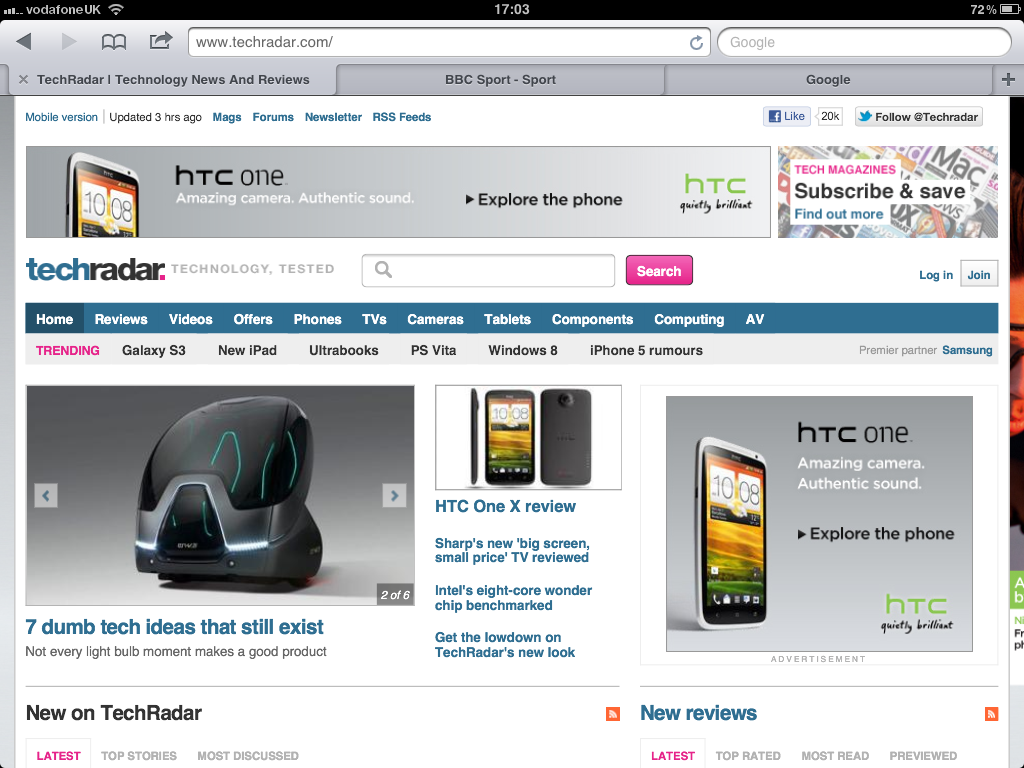Open Intel's eight-core chip article

pyautogui.click(x=514, y=598)
